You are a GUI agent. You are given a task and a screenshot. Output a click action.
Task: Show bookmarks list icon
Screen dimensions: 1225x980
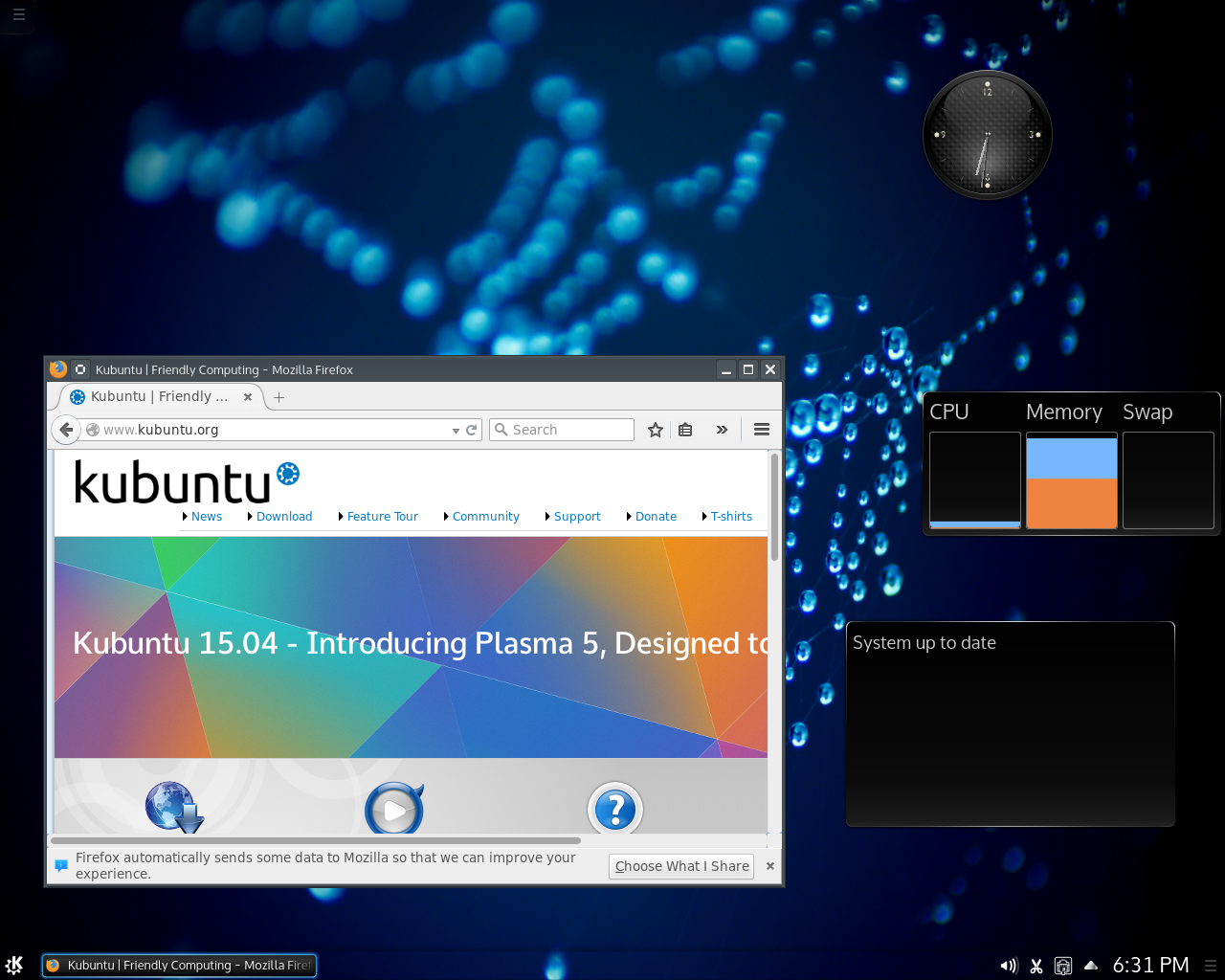[x=685, y=430]
